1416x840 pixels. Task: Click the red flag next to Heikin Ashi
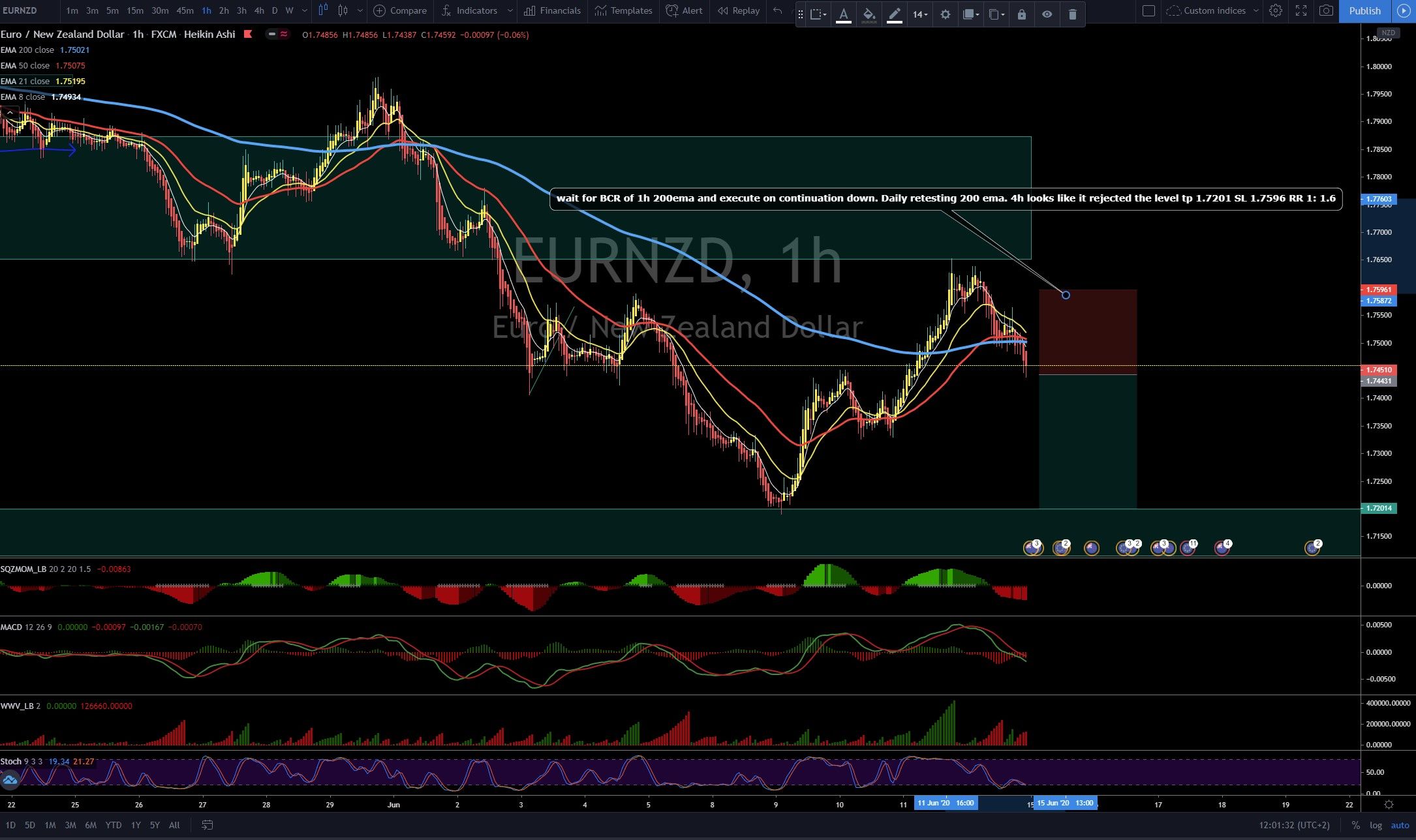[248, 34]
